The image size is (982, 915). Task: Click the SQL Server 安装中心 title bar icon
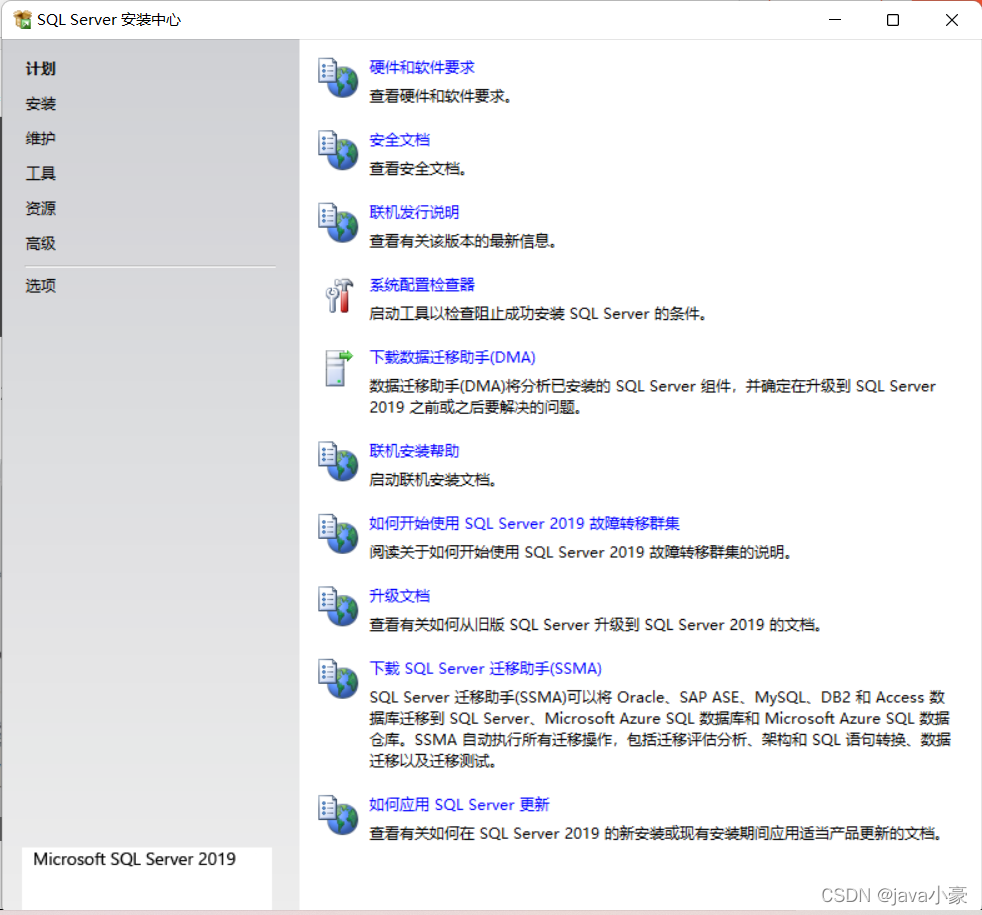coord(23,19)
